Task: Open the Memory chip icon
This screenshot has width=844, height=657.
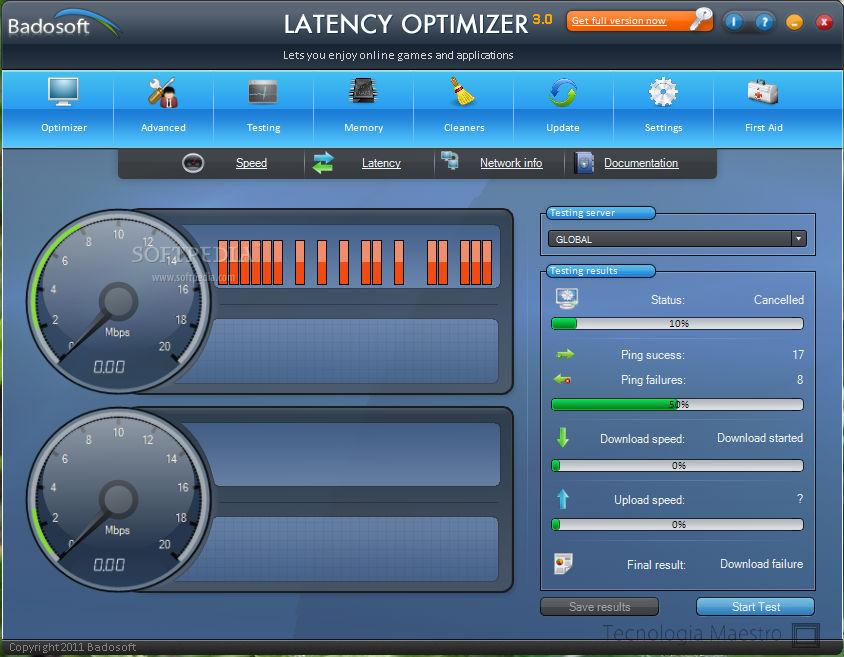Action: 363,90
